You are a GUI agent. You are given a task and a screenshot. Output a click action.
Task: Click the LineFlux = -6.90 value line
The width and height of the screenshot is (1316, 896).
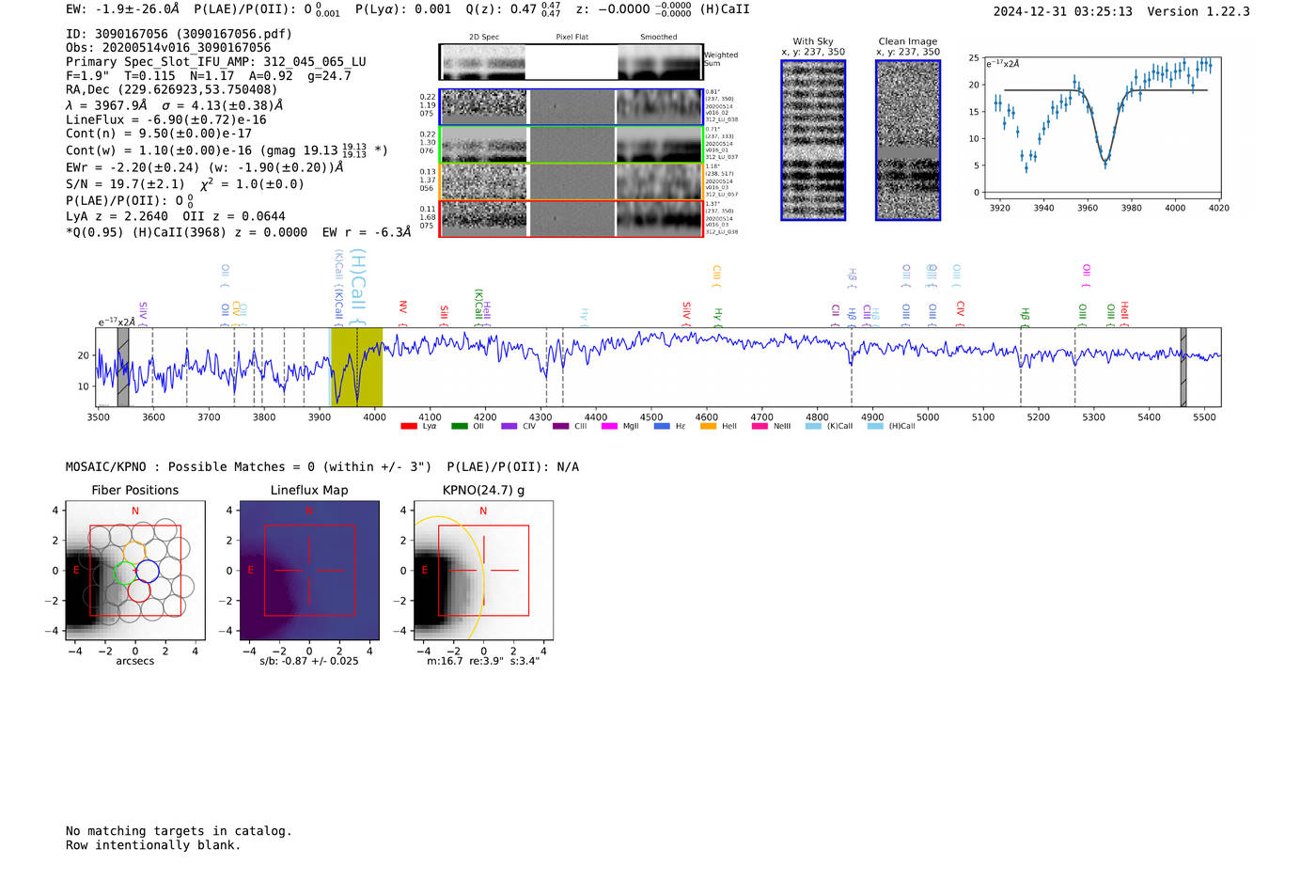pos(166,120)
